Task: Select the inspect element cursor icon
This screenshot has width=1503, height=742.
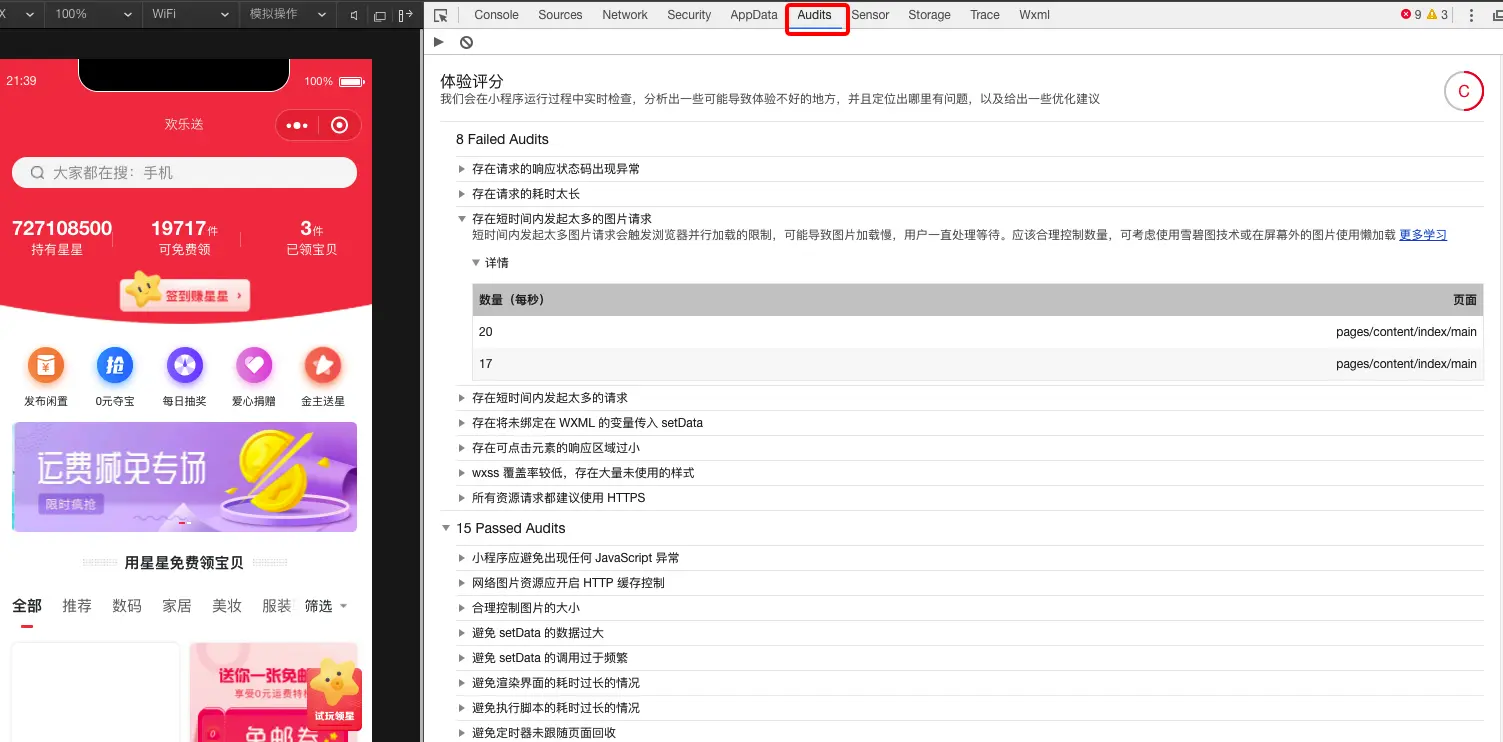Action: (x=441, y=15)
